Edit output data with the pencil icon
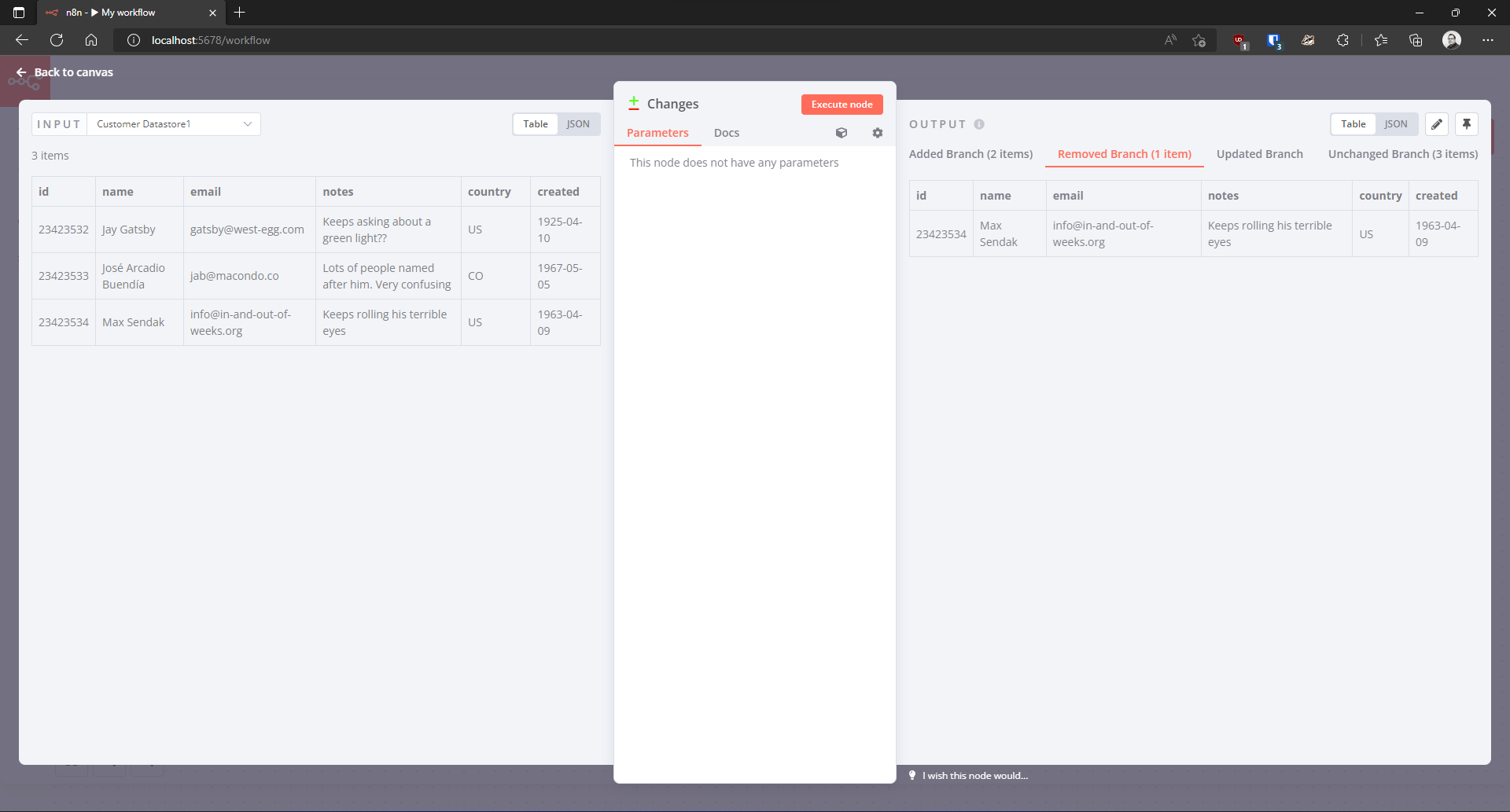1510x812 pixels. coord(1437,123)
